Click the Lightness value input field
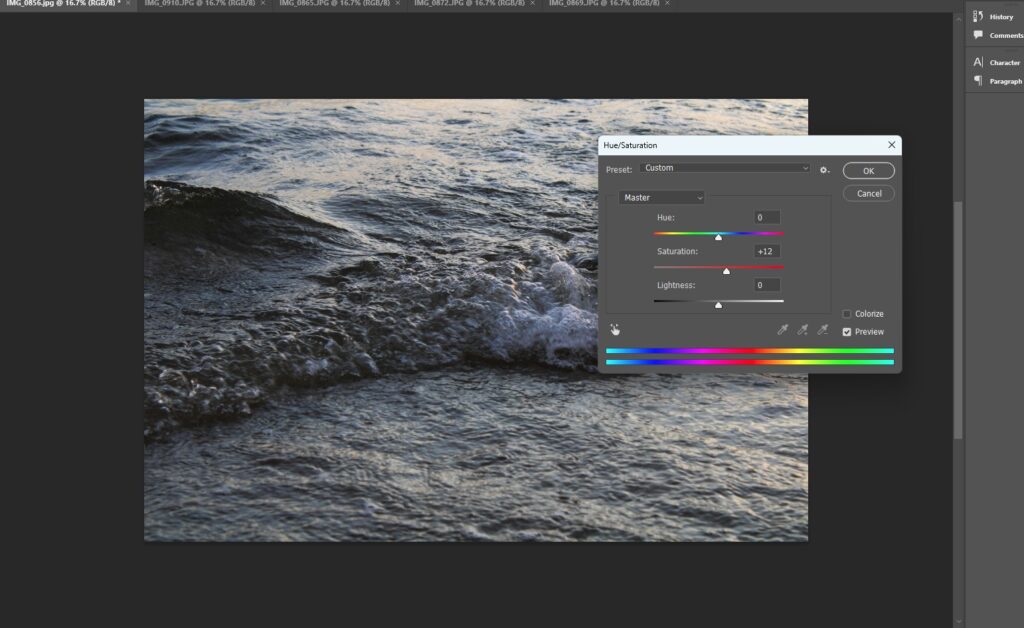The image size is (1024, 628). (767, 285)
